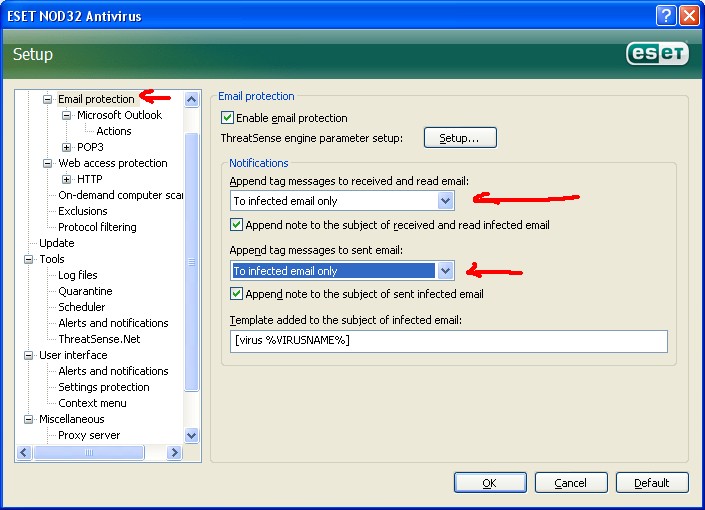The height and width of the screenshot is (510, 705).
Task: Click the tree's scroll down arrow
Action: pyautogui.click(x=192, y=435)
